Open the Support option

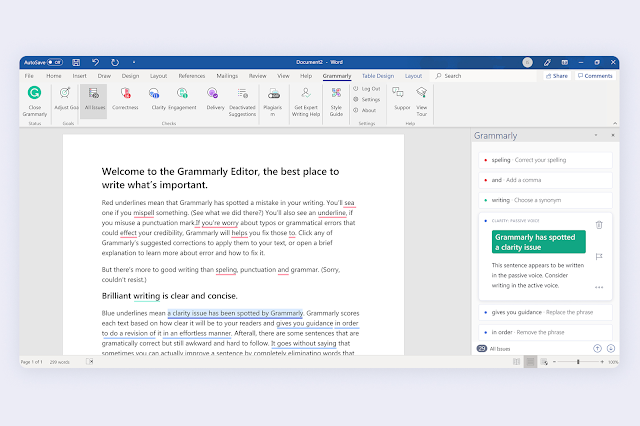tap(400, 98)
